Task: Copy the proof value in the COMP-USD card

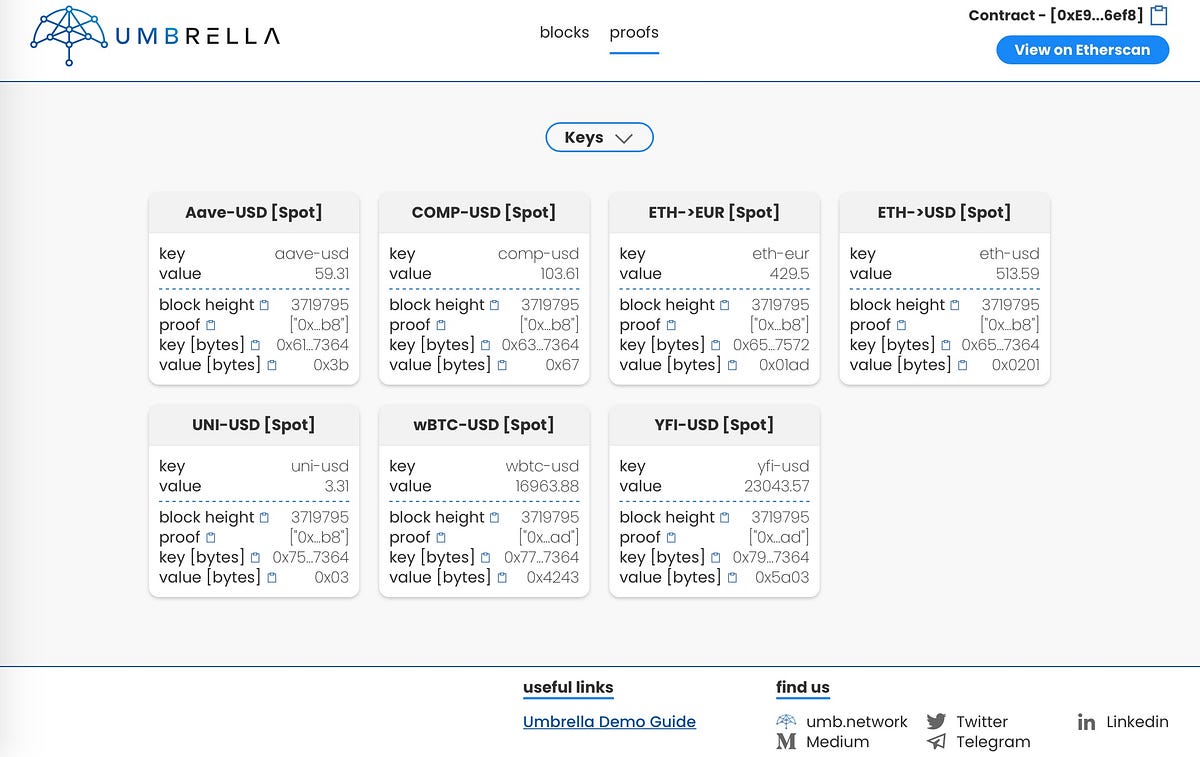Action: coord(438,324)
